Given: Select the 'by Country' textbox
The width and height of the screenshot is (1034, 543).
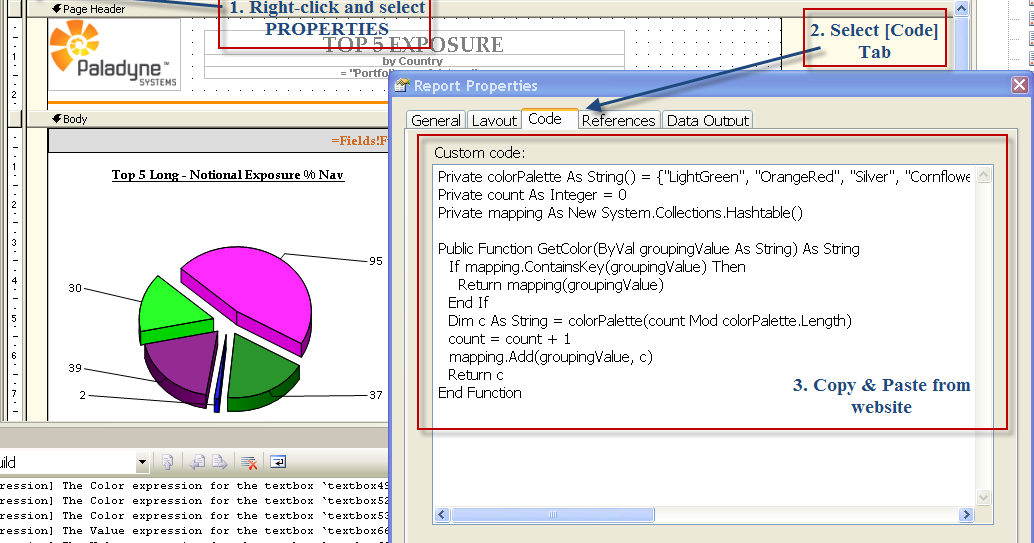Looking at the screenshot, I should pyautogui.click(x=414, y=61).
